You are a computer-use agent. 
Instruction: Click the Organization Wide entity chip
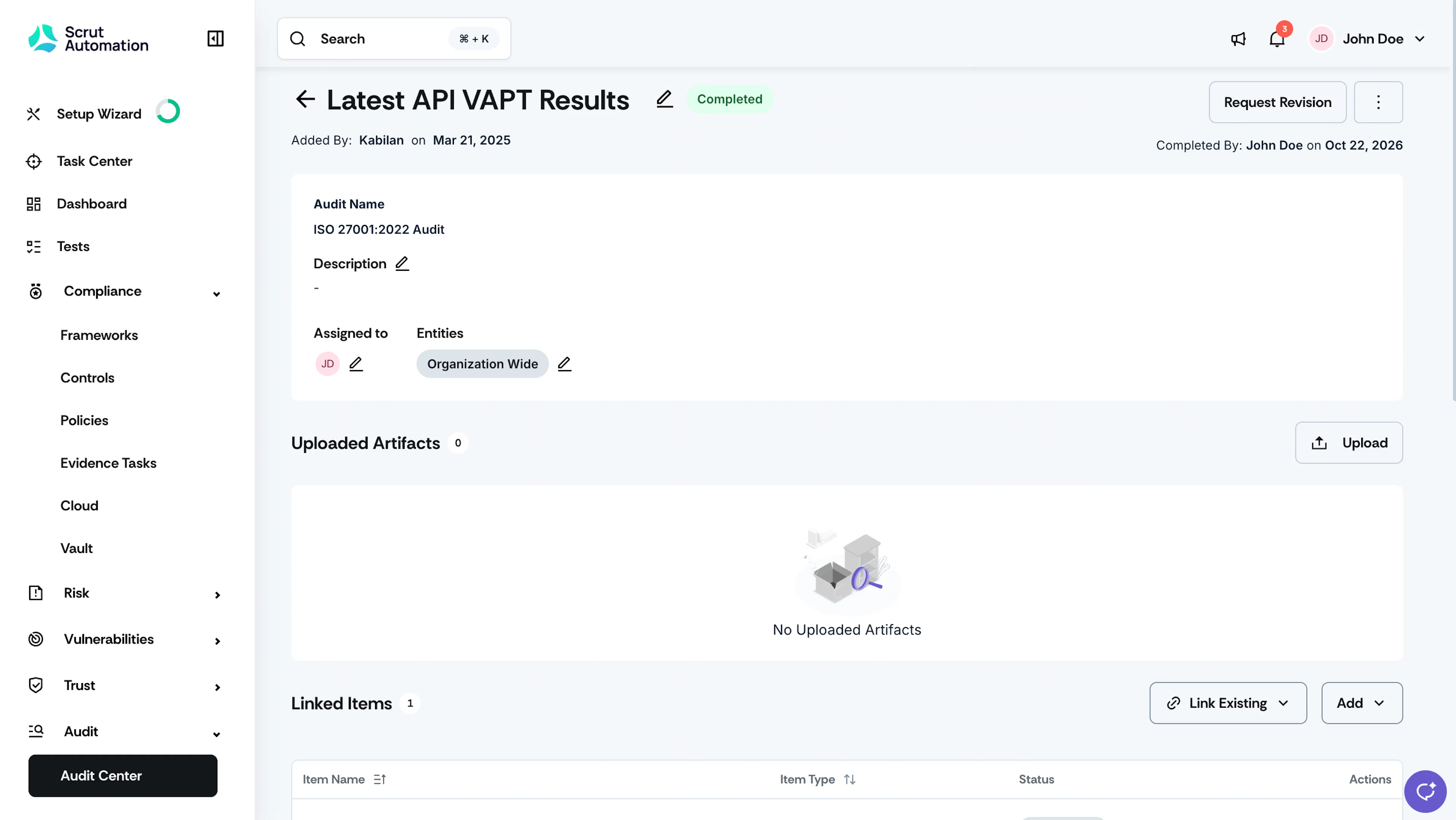click(482, 364)
